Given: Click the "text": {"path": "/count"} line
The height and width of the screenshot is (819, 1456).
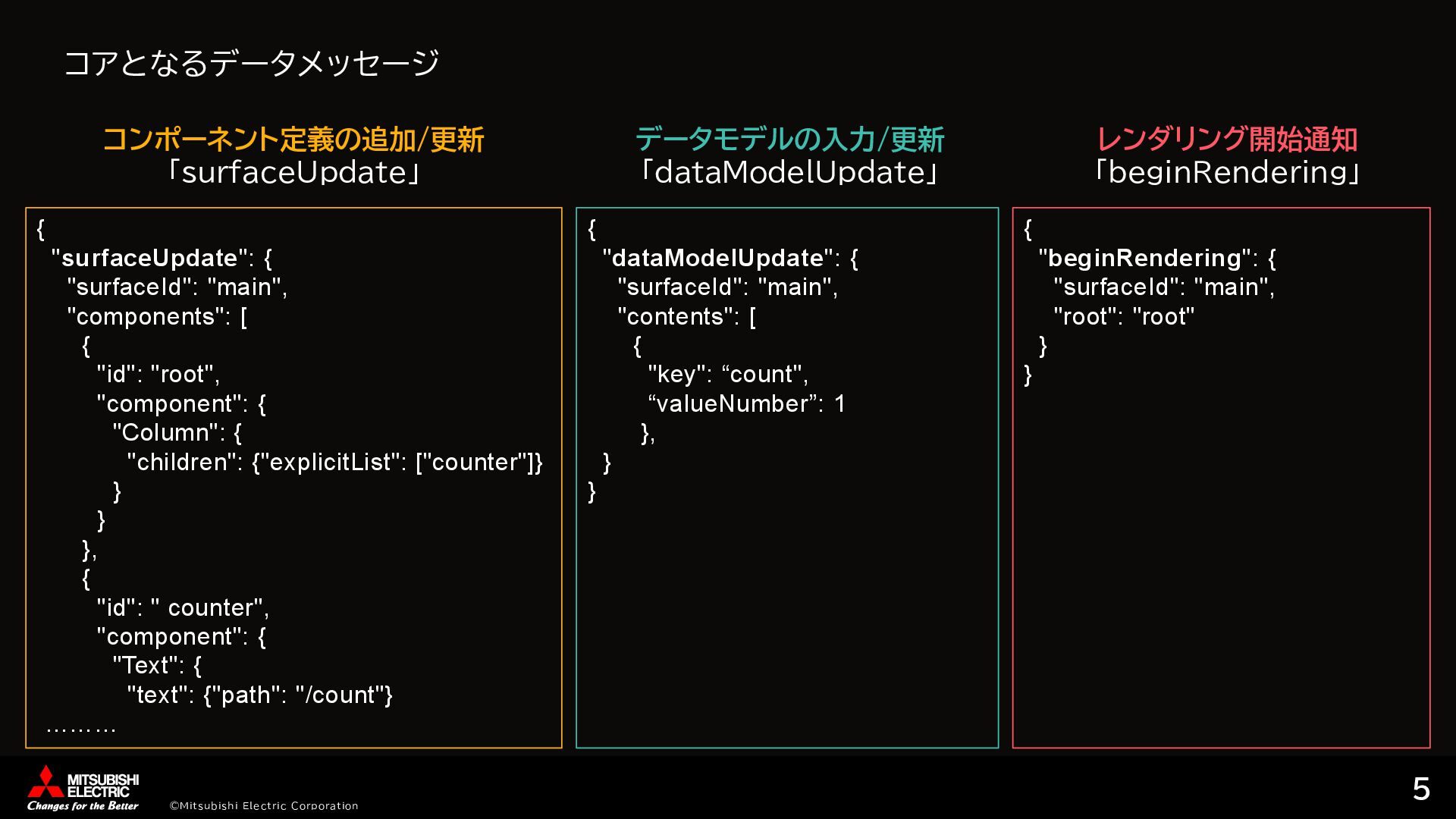Looking at the screenshot, I should [x=259, y=695].
